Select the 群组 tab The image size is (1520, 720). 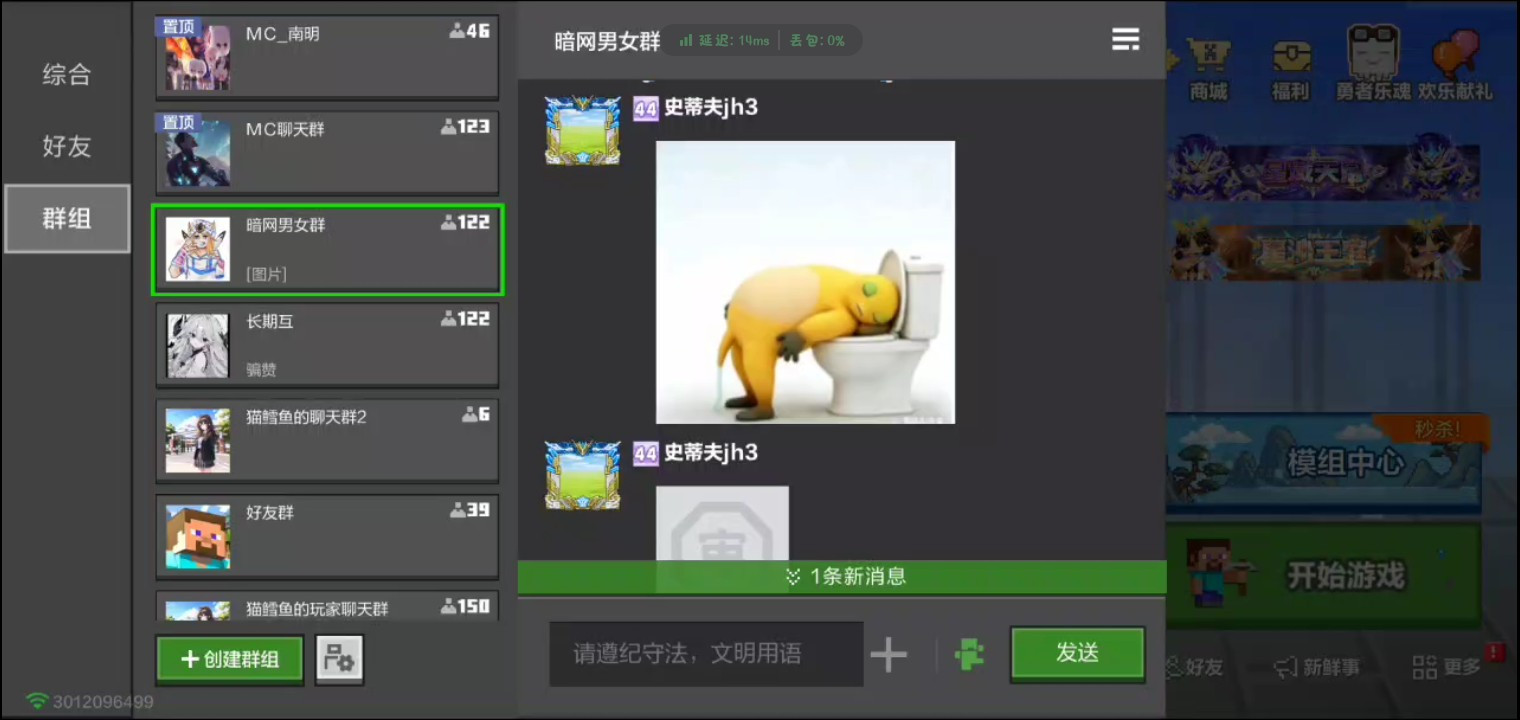pyautogui.click(x=66, y=218)
